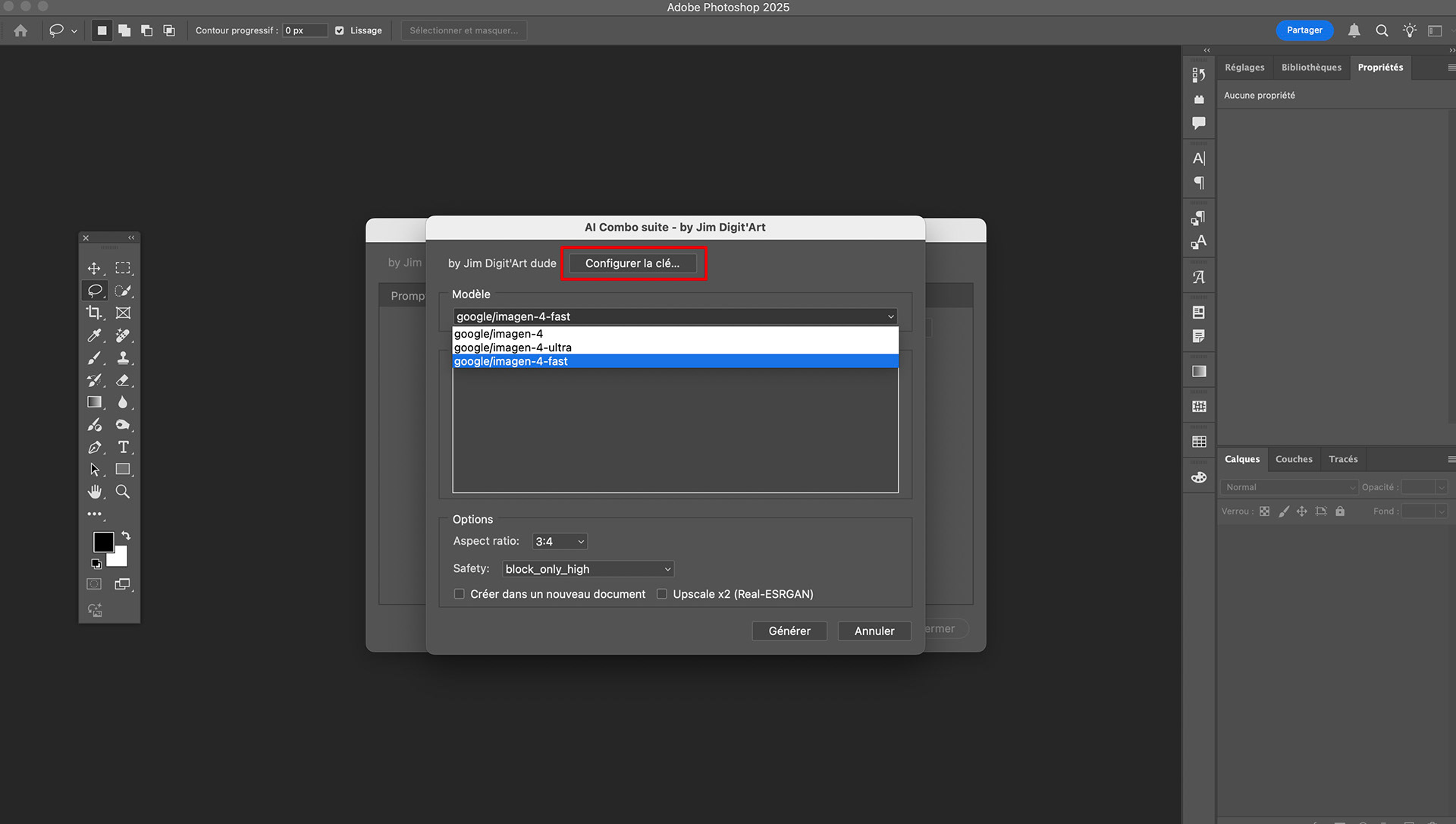The image size is (1456, 824).
Task: Switch to the Tracés tab
Action: coord(1343,459)
